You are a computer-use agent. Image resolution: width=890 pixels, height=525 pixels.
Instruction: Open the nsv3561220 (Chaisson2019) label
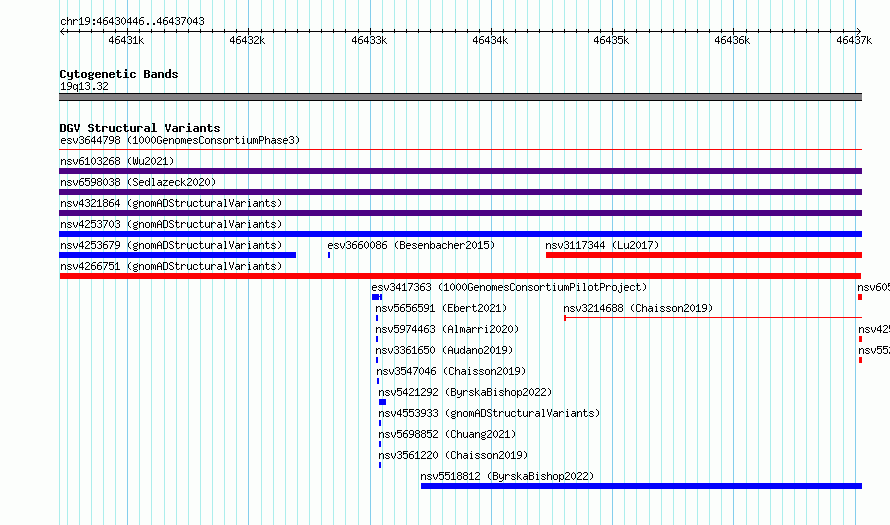454,455
